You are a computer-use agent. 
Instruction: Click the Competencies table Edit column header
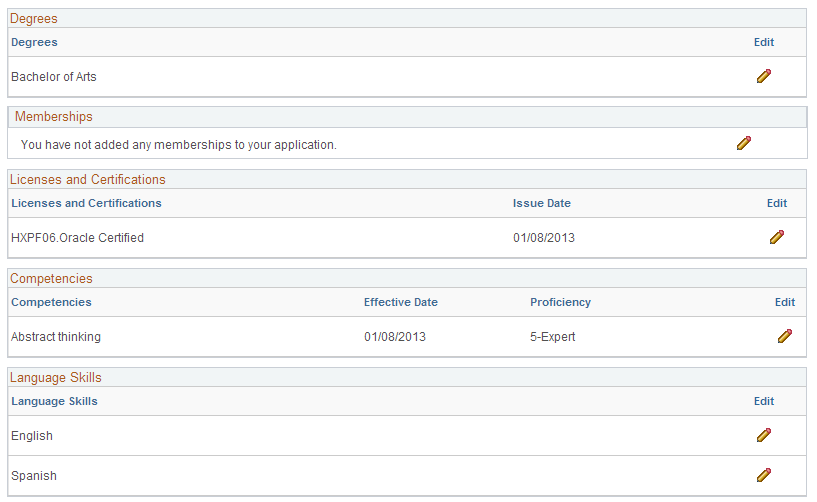[785, 302]
